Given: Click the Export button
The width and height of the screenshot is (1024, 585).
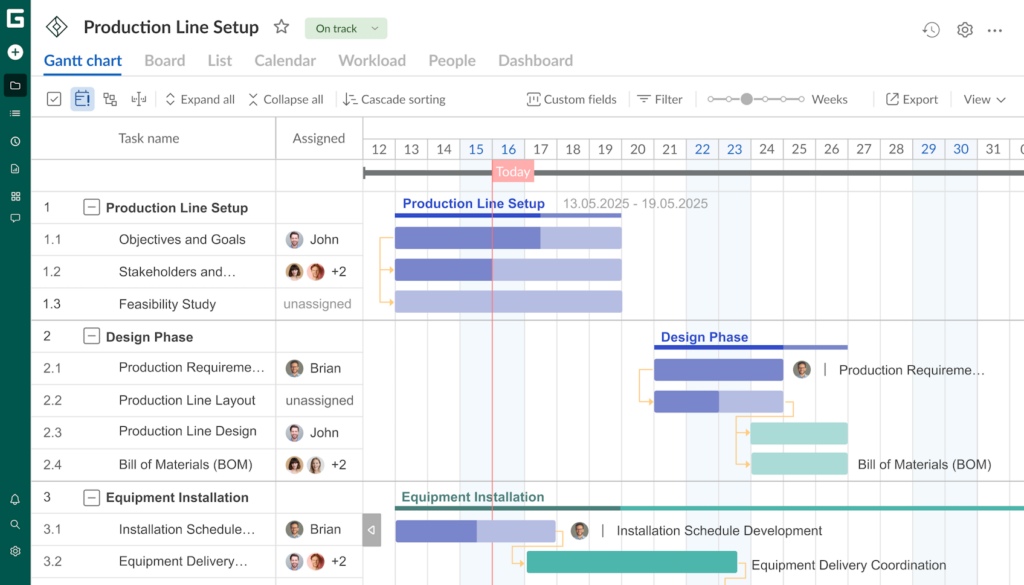Looking at the screenshot, I should pyautogui.click(x=911, y=99).
